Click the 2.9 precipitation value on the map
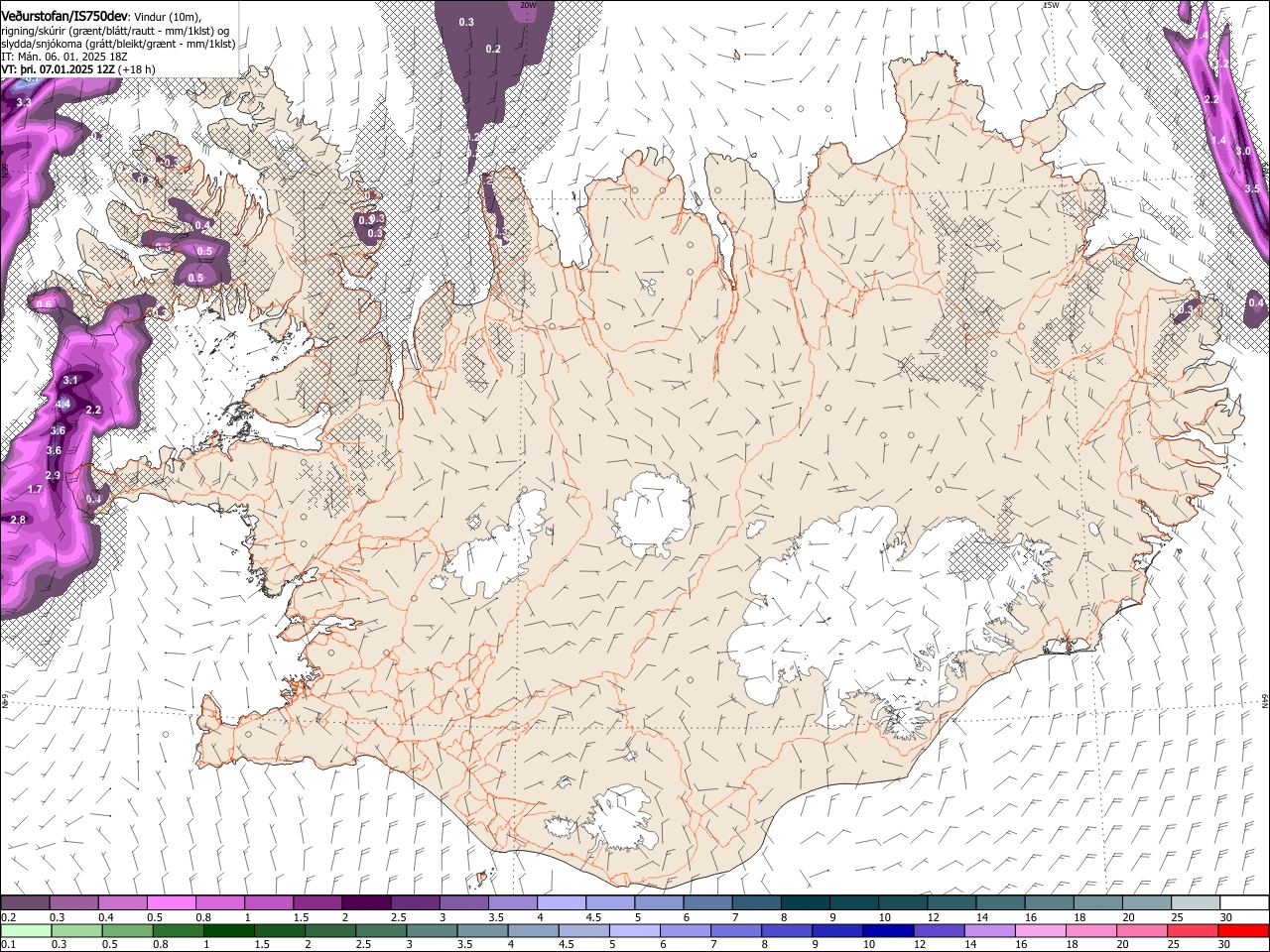The image size is (1270, 952). (53, 476)
